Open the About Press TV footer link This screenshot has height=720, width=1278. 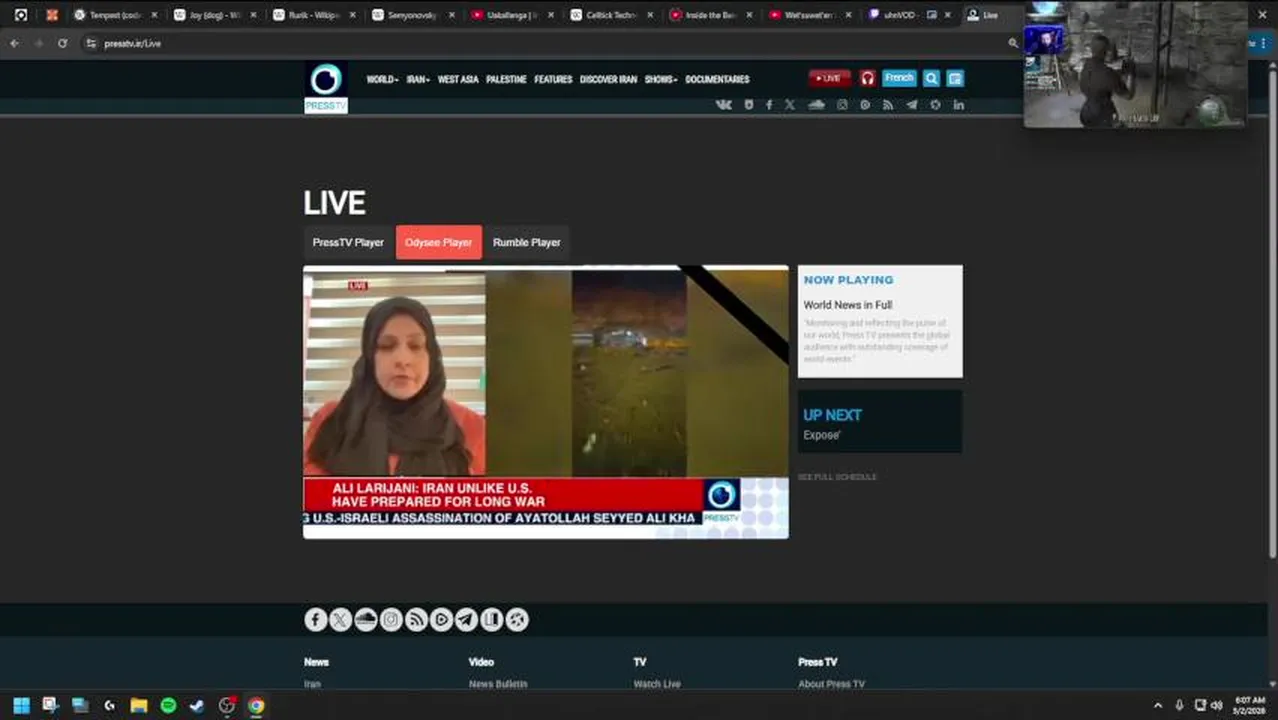(831, 684)
